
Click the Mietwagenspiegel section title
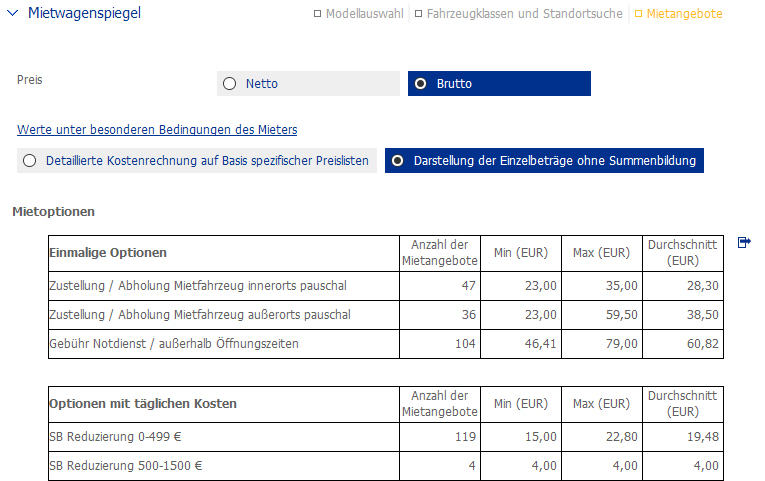(84, 14)
